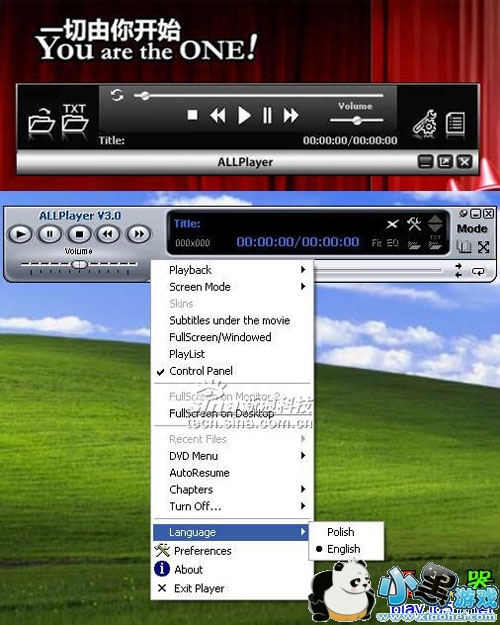Switch dark skin player to fullscreen view

tap(445, 162)
